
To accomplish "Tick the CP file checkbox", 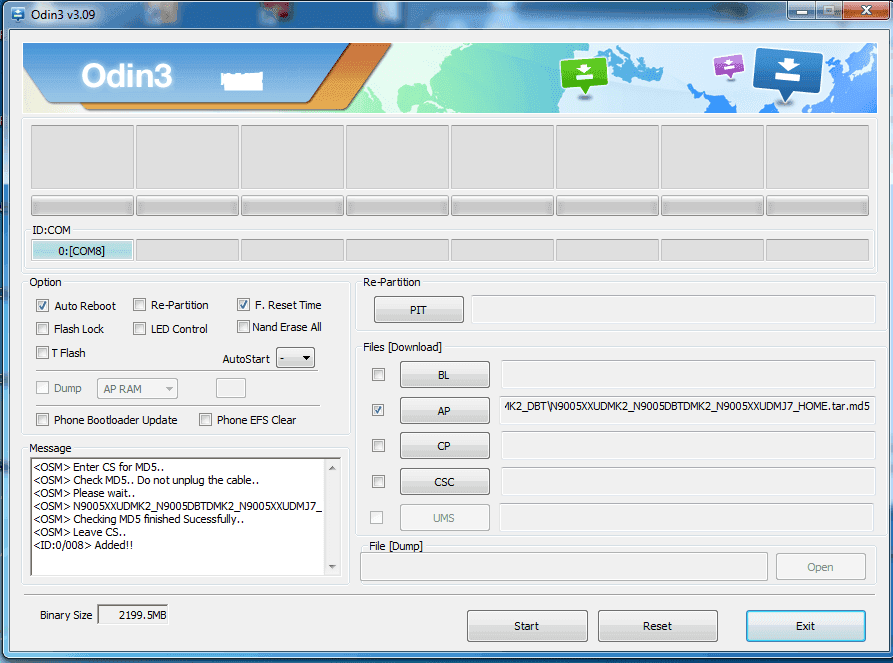I will coord(378,445).
